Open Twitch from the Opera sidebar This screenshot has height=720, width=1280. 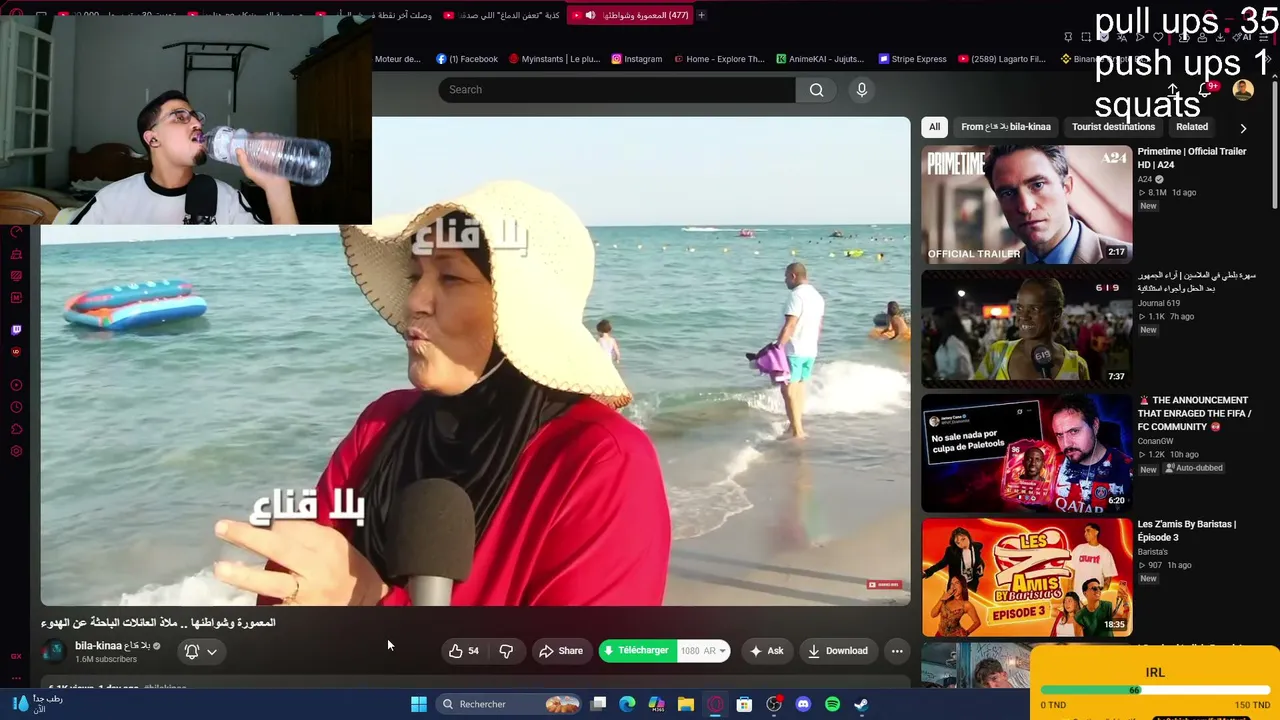pyautogui.click(x=16, y=329)
